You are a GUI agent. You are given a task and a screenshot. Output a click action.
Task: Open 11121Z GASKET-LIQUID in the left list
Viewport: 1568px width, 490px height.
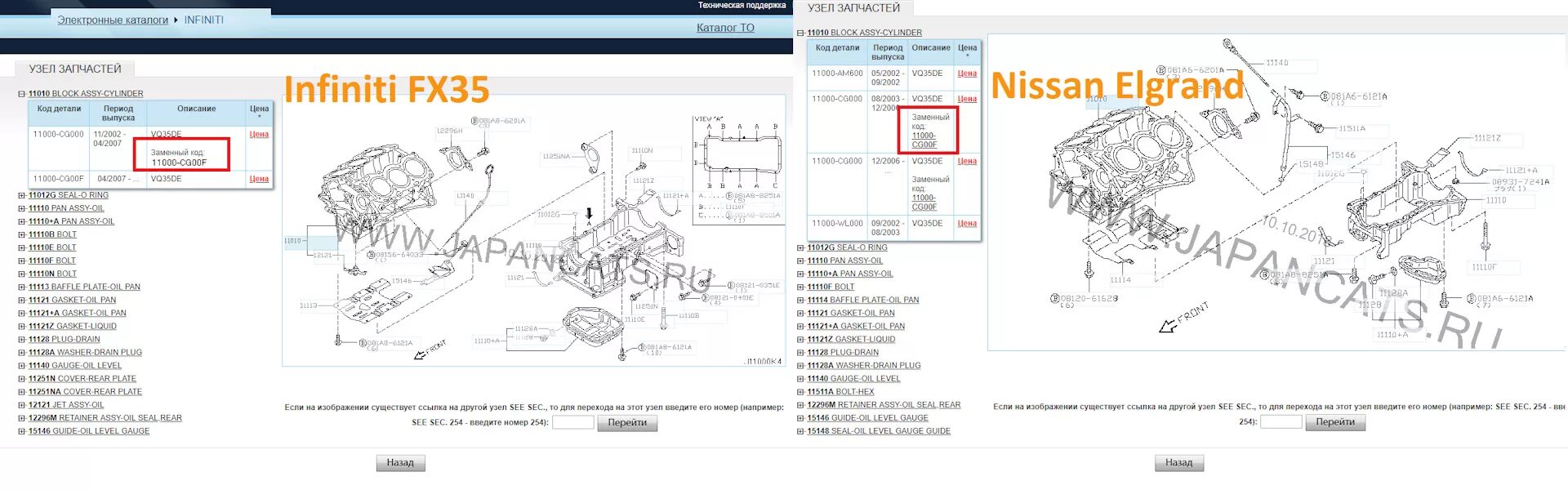pos(73,326)
